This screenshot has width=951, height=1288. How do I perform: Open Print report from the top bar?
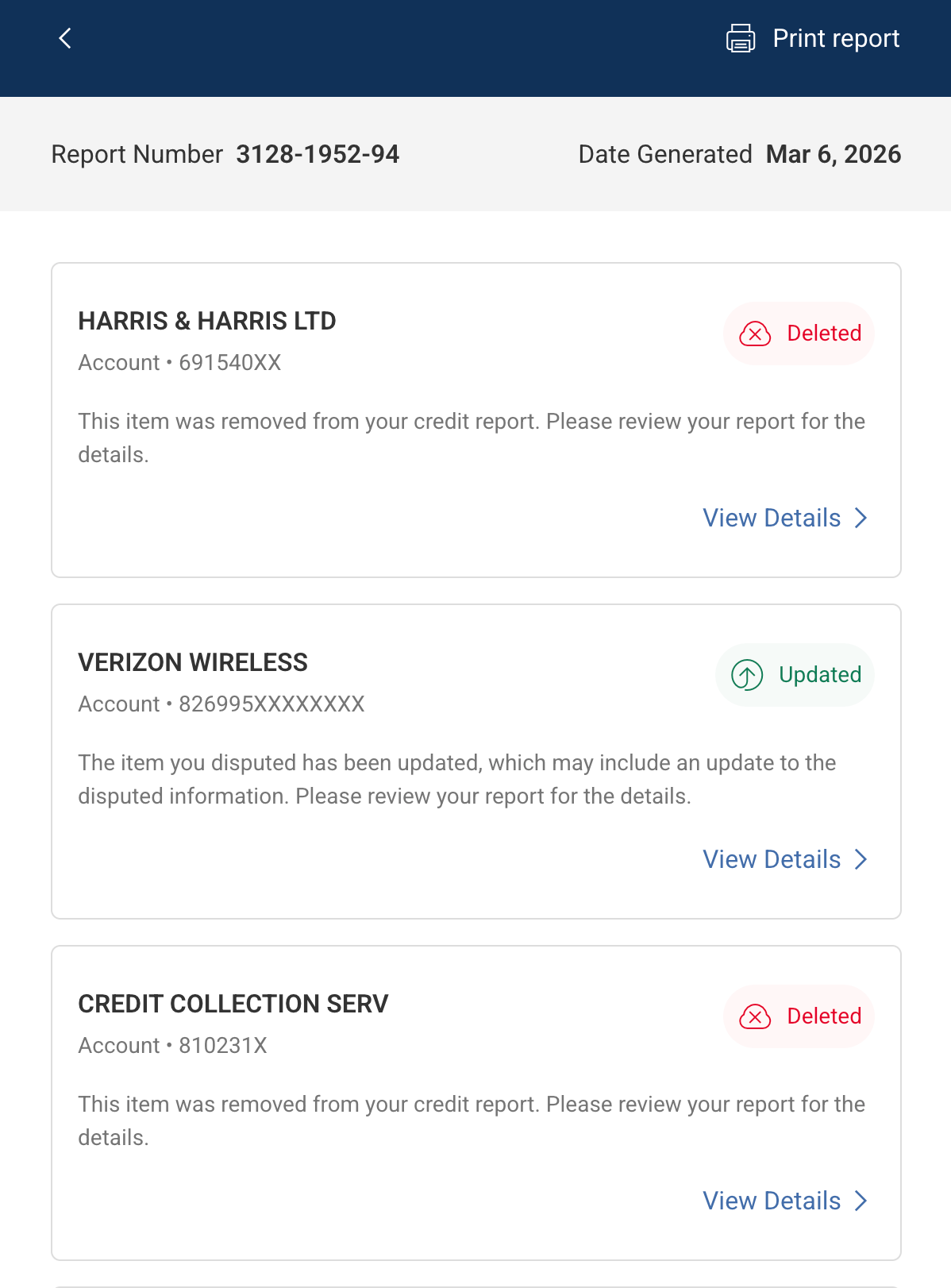pyautogui.click(x=836, y=37)
